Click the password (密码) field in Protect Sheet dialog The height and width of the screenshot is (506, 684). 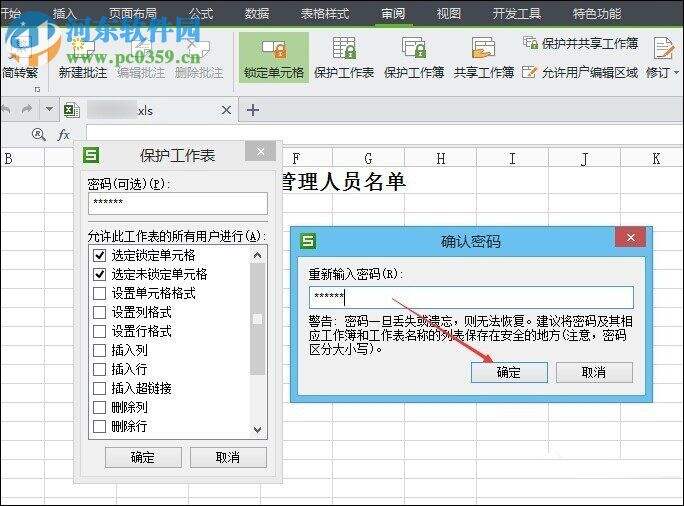[x=178, y=203]
